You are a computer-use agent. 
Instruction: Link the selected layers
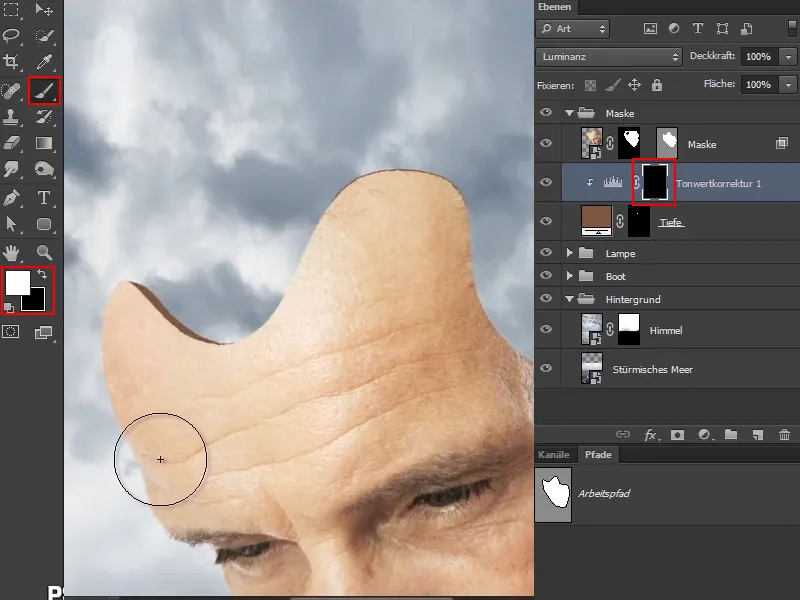[x=622, y=435]
